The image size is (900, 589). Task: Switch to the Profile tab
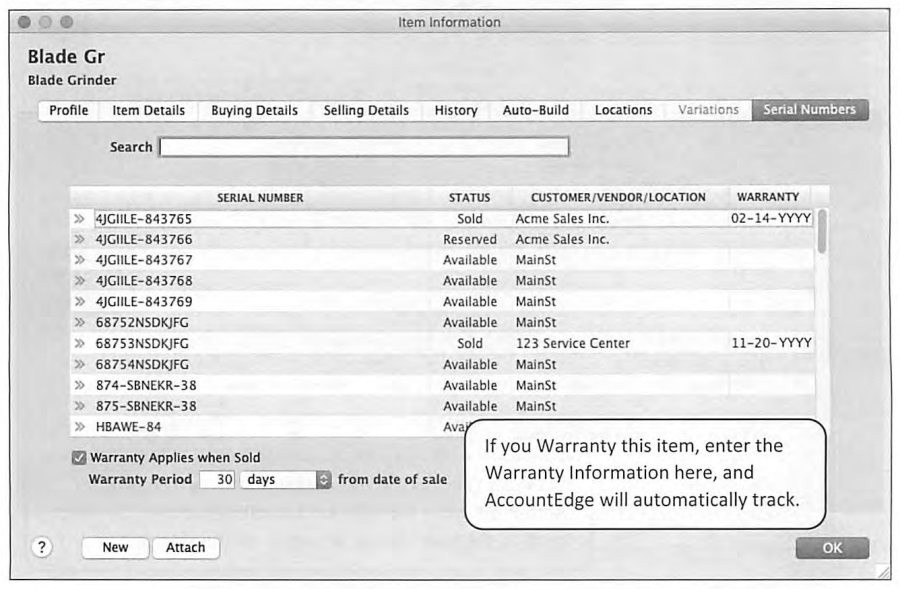click(x=68, y=110)
